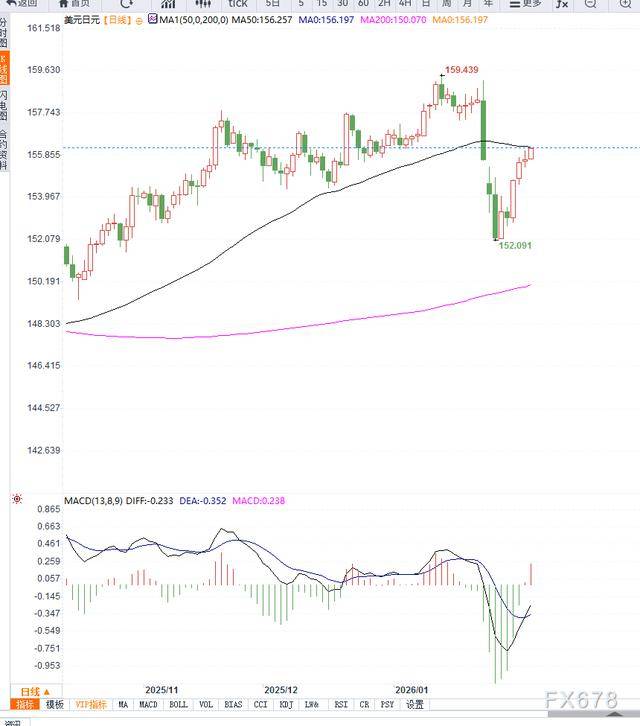This screenshot has width=640, height=726.
Task: Select the KDJ indicator tab
Action: coord(285,704)
